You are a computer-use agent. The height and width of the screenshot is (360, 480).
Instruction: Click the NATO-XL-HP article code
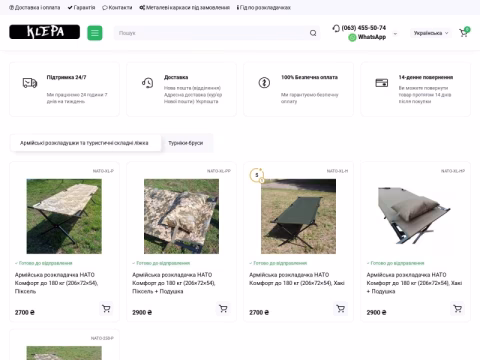click(x=453, y=171)
